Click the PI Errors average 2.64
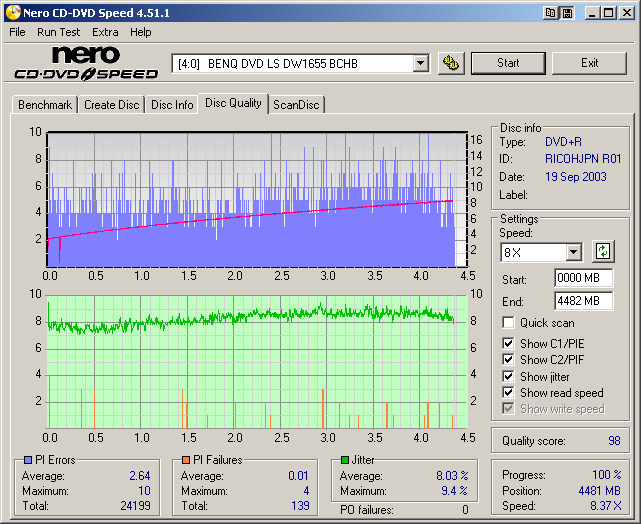The image size is (641, 524). [140, 476]
